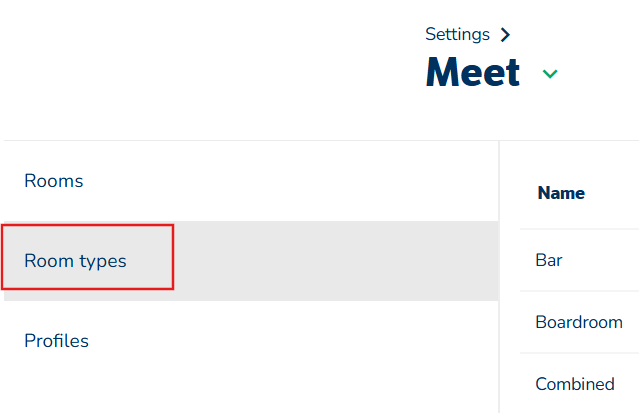This screenshot has height=413, width=639.
Task: Select the Meet page title
Action: [473, 72]
